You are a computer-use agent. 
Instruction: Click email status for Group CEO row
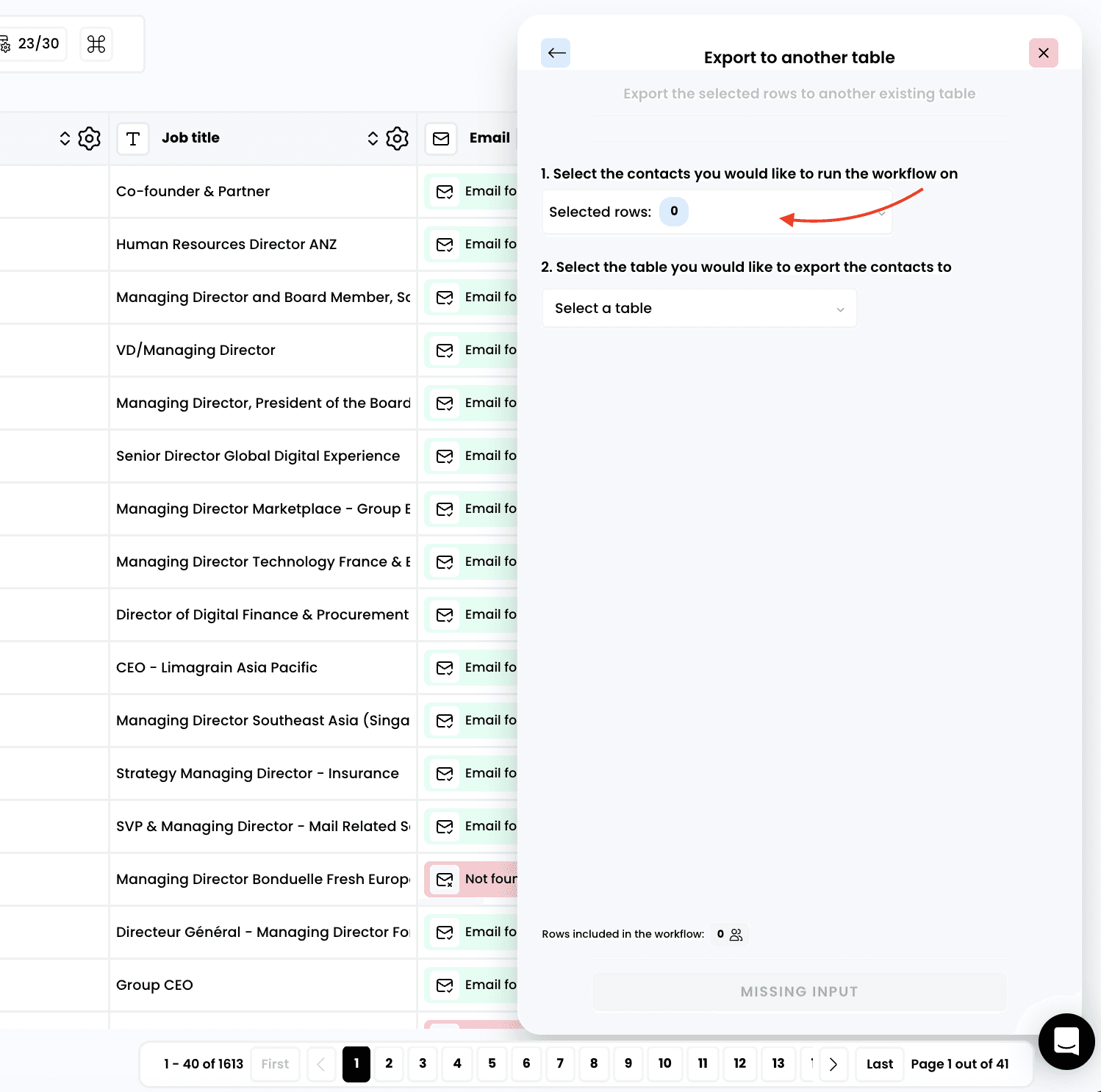coord(471,985)
